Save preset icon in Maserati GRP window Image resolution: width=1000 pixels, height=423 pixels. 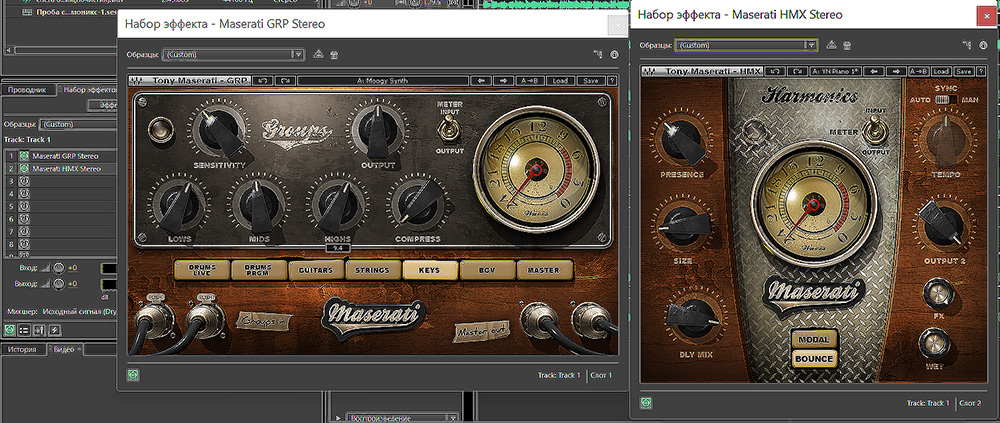pos(319,54)
